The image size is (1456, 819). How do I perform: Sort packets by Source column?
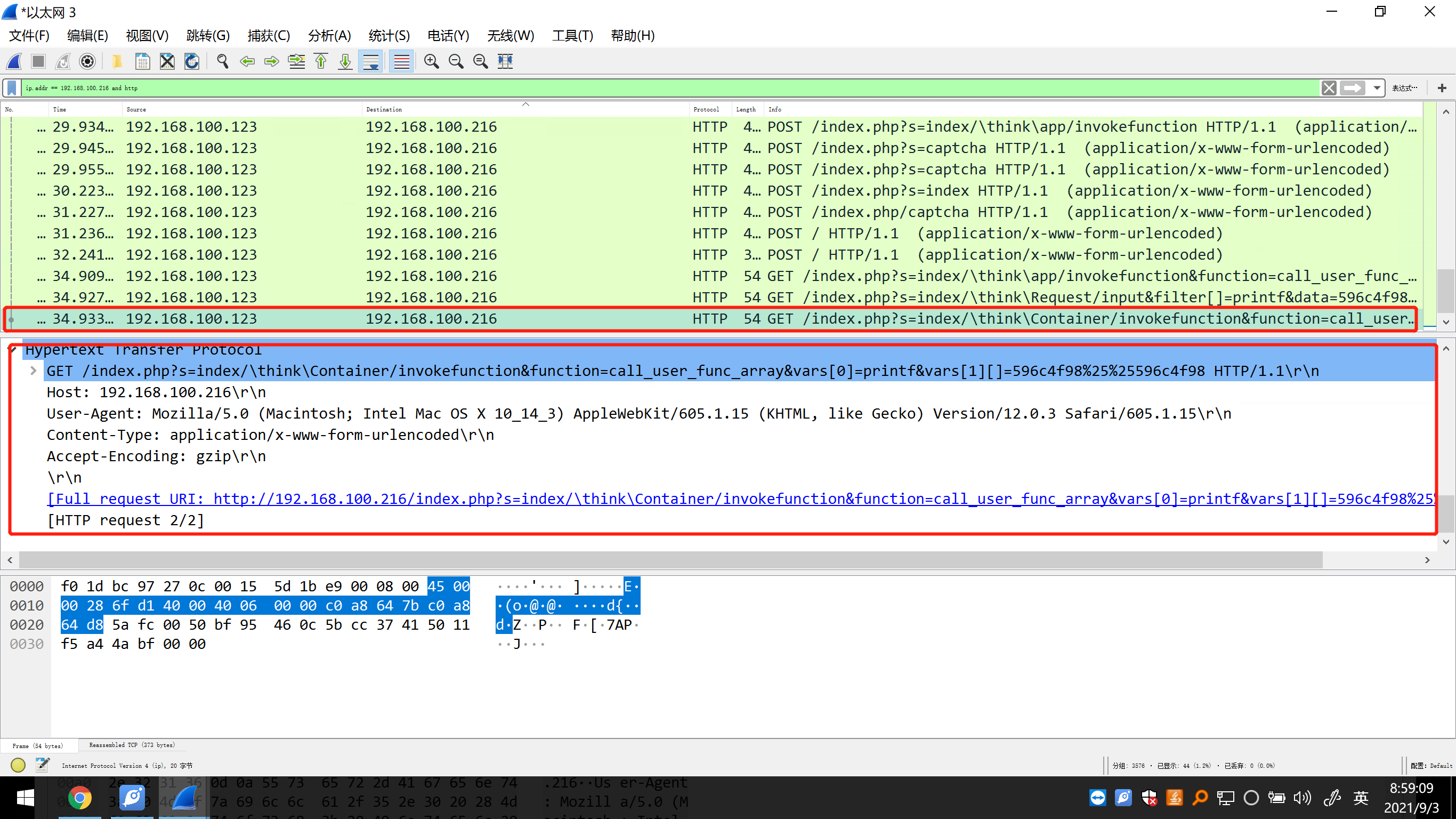[x=242, y=109]
